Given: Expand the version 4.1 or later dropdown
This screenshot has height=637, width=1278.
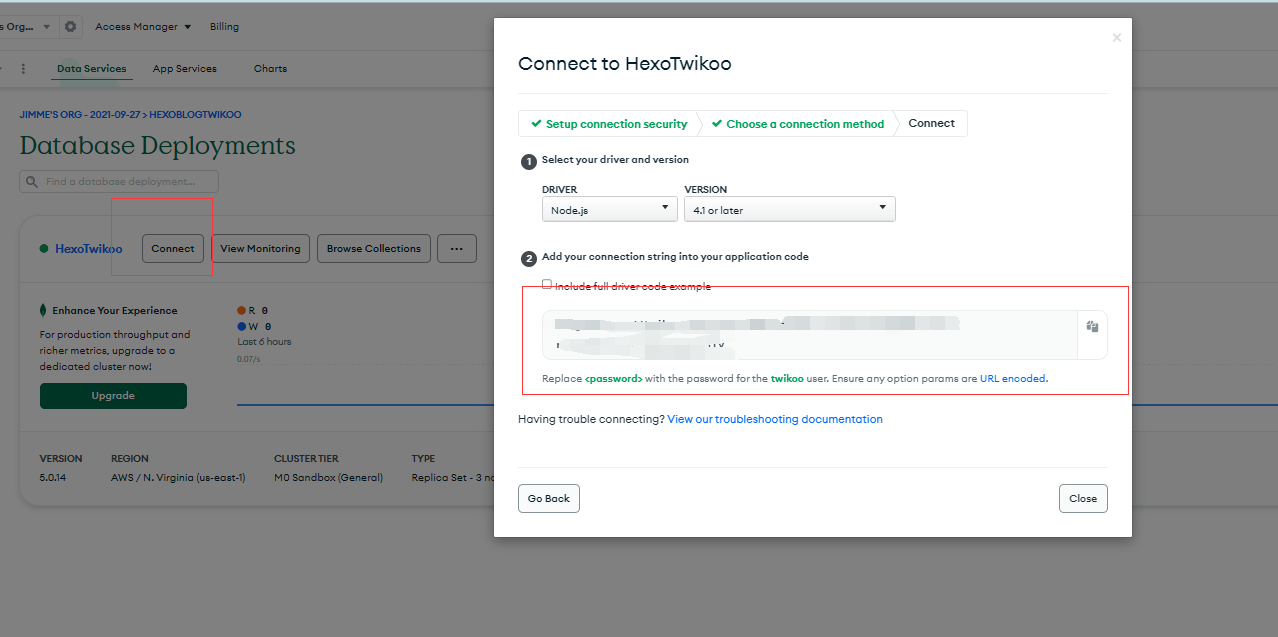Looking at the screenshot, I should 789,209.
